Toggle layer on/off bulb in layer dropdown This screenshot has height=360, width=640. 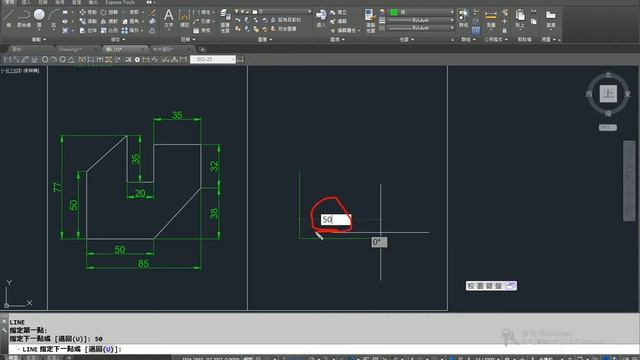coord(237,11)
